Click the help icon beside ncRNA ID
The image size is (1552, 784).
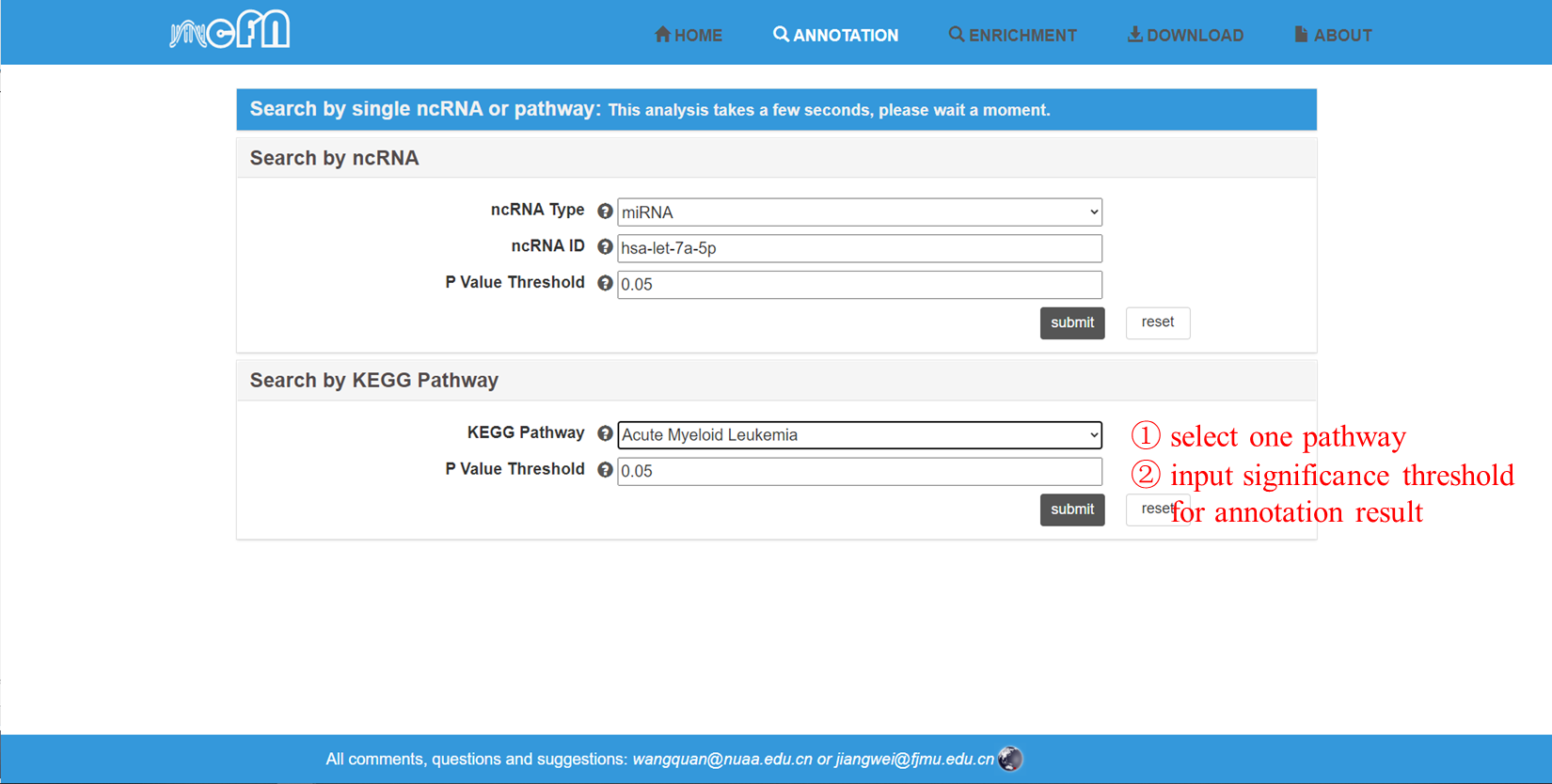pos(605,247)
